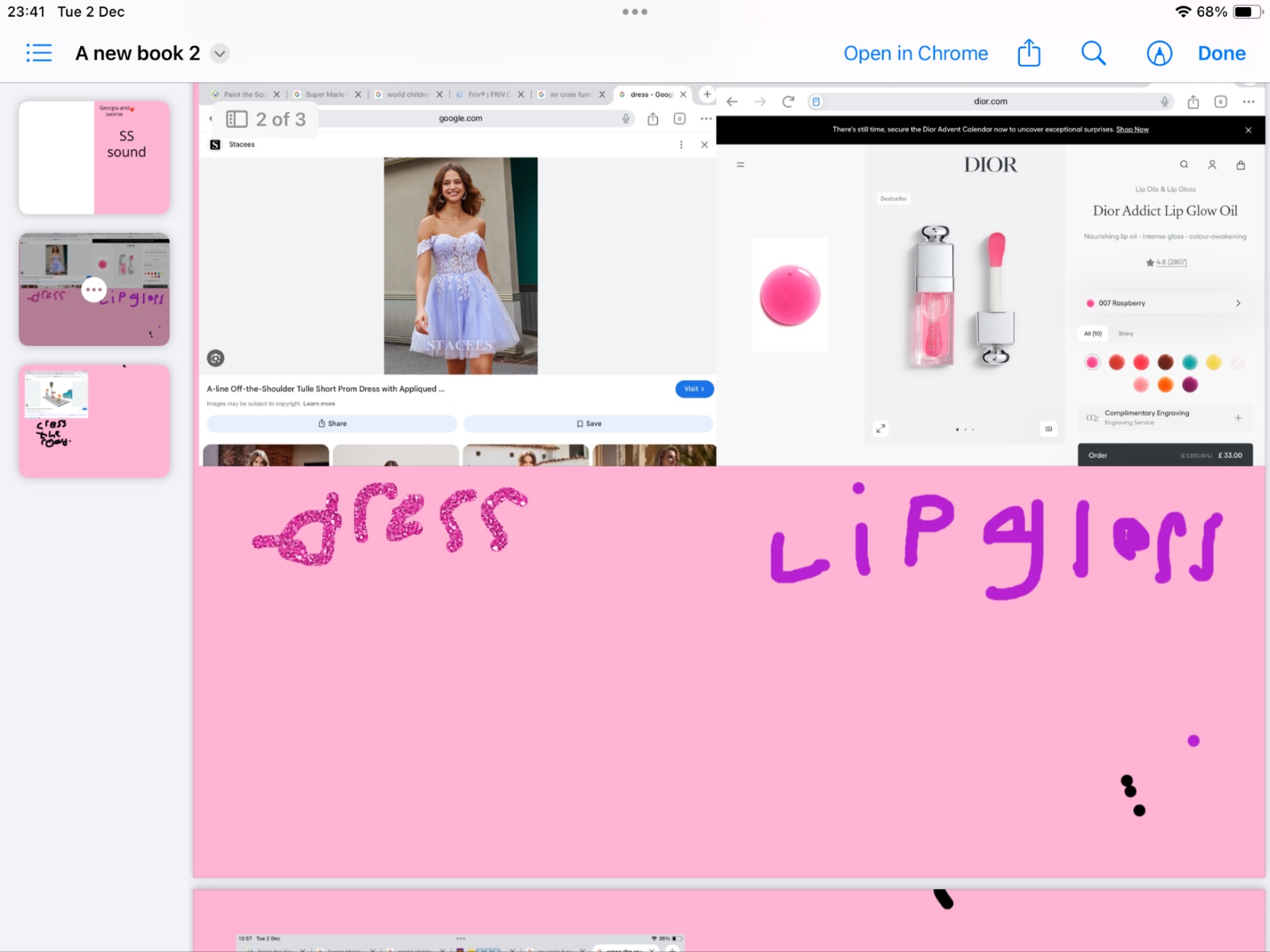Image resolution: width=1270 pixels, height=952 pixels.
Task: Open Search with the magnifying glass
Action: [x=1093, y=53]
